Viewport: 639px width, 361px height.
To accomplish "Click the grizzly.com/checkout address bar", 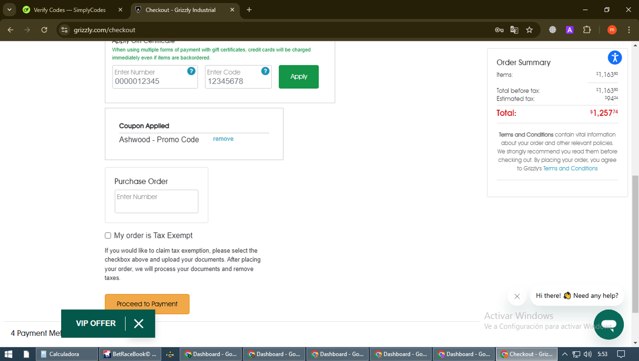I will click(277, 30).
